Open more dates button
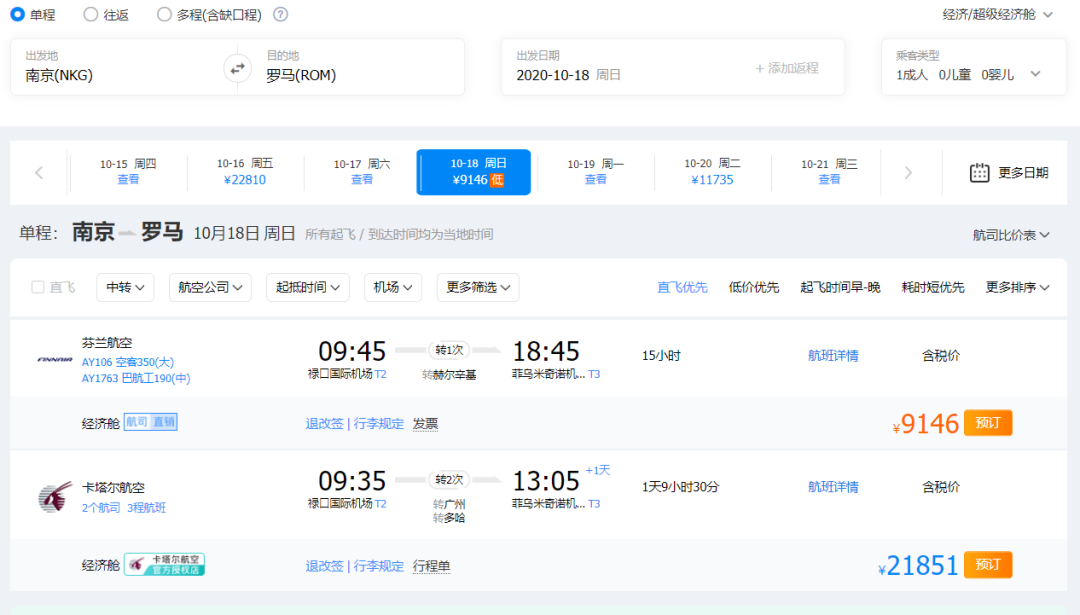The image size is (1080, 615). [x=1009, y=172]
